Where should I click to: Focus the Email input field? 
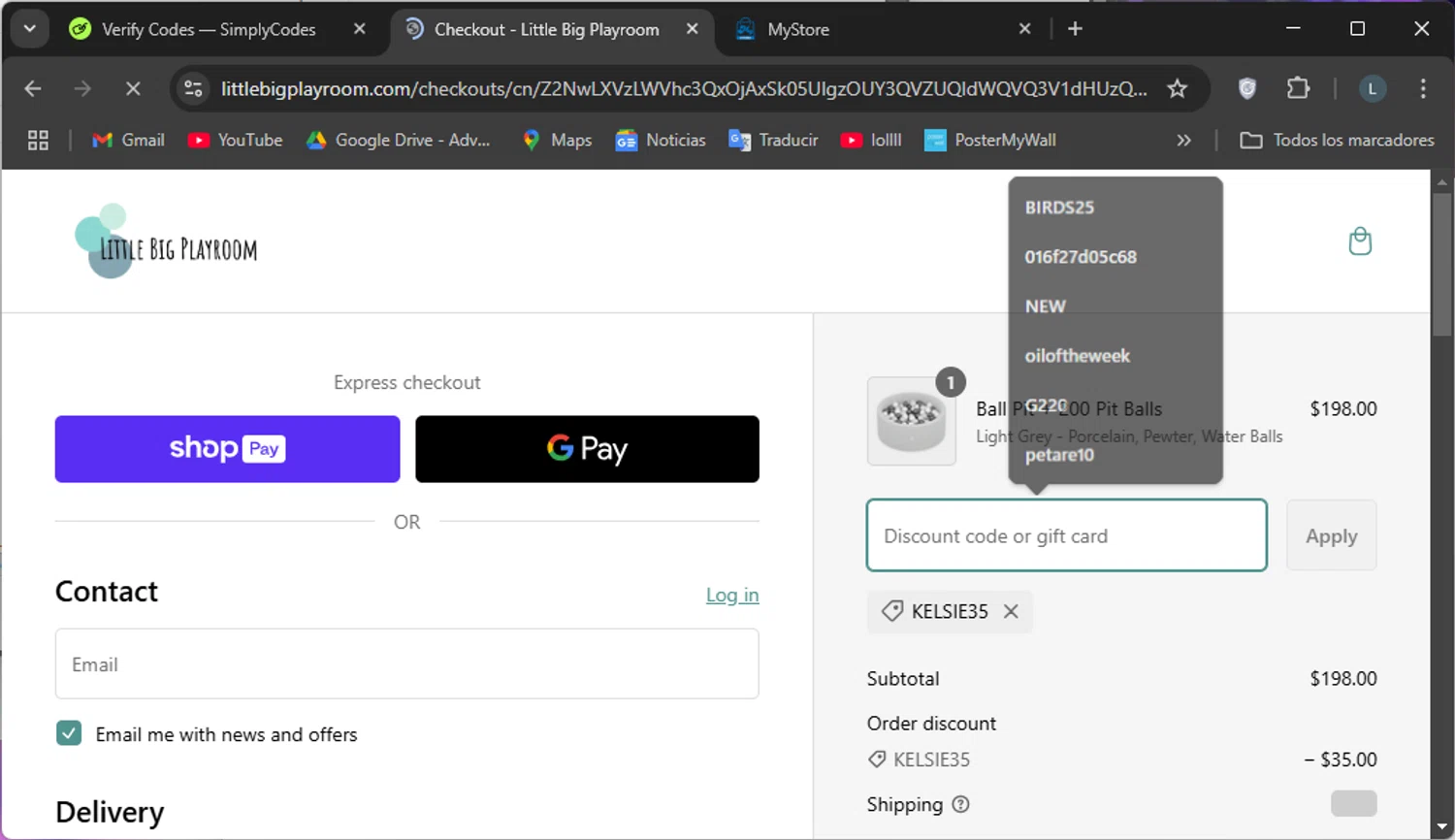(407, 664)
